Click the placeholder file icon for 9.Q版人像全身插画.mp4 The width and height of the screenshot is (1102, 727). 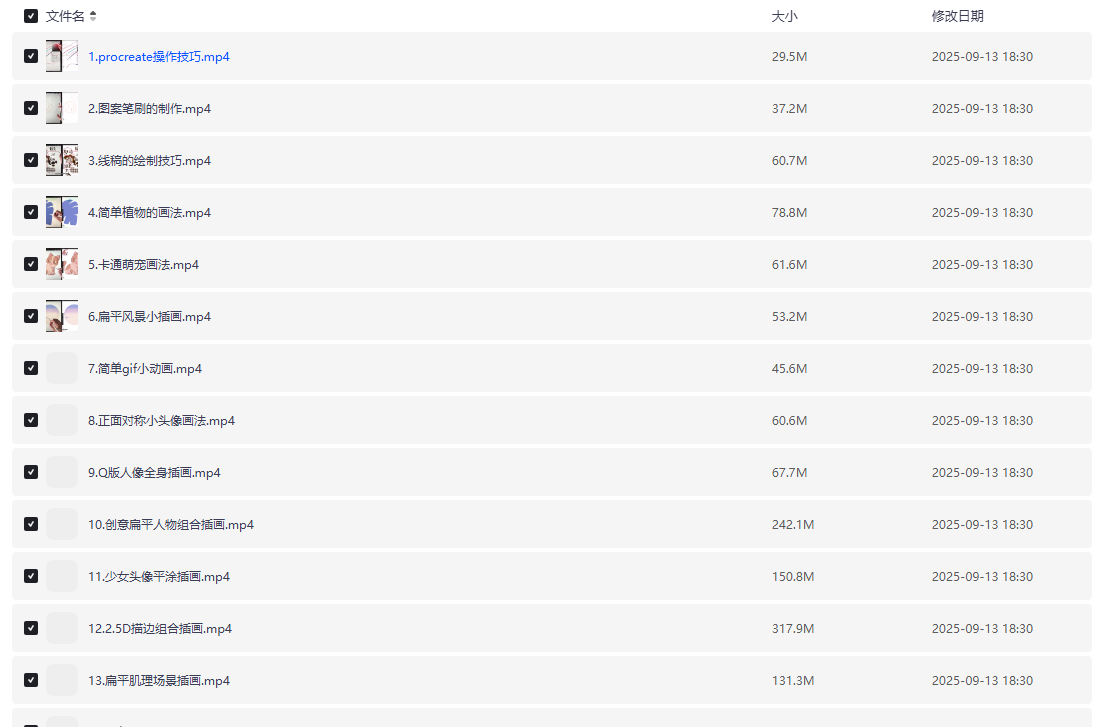coord(62,472)
